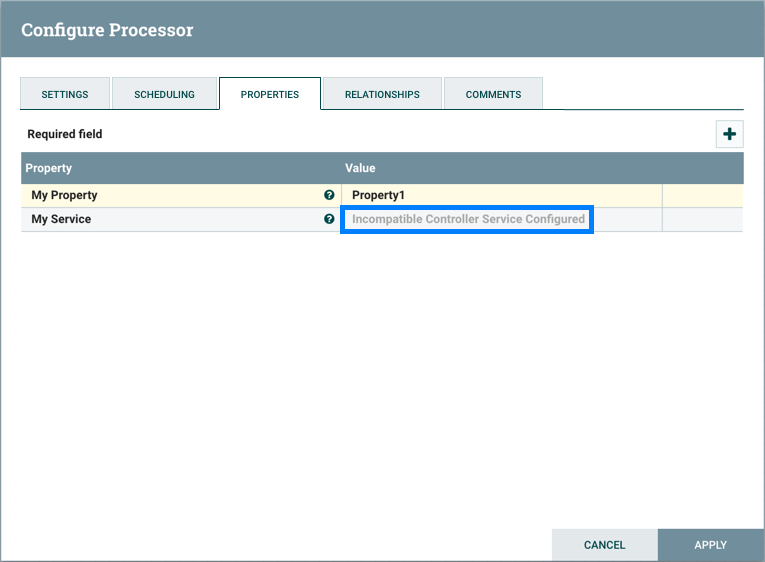Go to the Relationships tab
The image size is (765, 562).
pyautogui.click(x=382, y=94)
